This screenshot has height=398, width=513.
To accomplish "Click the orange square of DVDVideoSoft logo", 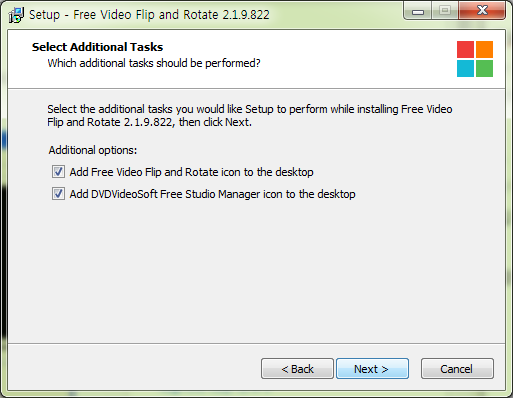I will tap(484, 49).
